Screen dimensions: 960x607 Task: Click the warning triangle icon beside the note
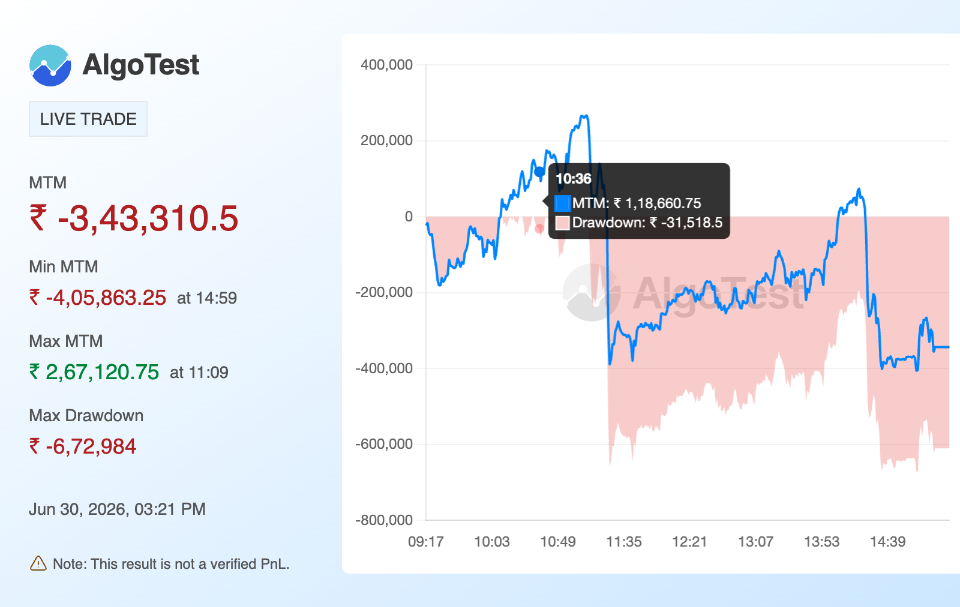(x=38, y=564)
